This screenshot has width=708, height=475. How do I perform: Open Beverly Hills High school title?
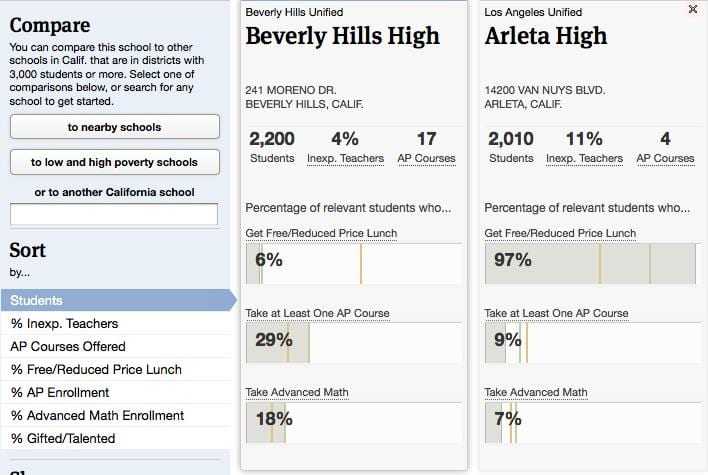(x=342, y=37)
